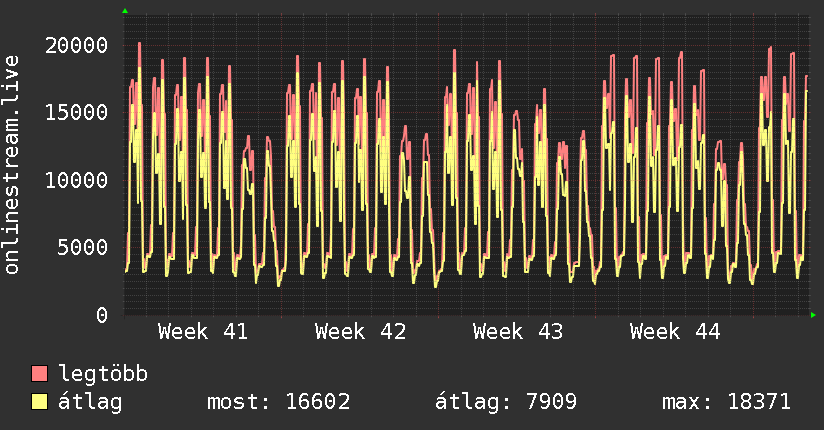Click the yellow átlag legend color swatch
Screen dimensions: 824x430
click(x=40, y=402)
